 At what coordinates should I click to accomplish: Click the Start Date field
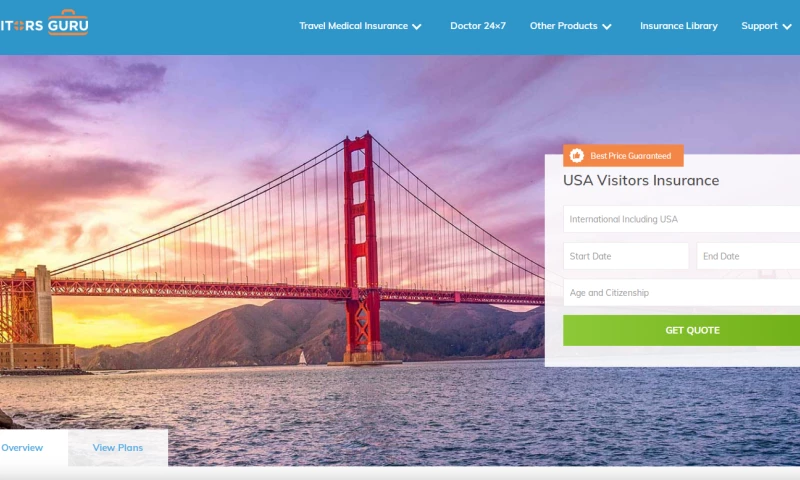pos(626,256)
